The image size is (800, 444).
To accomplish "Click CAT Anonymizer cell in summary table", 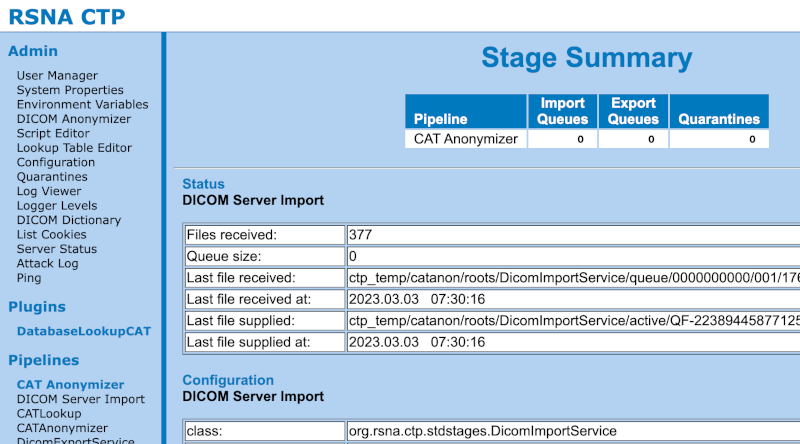I will click(466, 139).
